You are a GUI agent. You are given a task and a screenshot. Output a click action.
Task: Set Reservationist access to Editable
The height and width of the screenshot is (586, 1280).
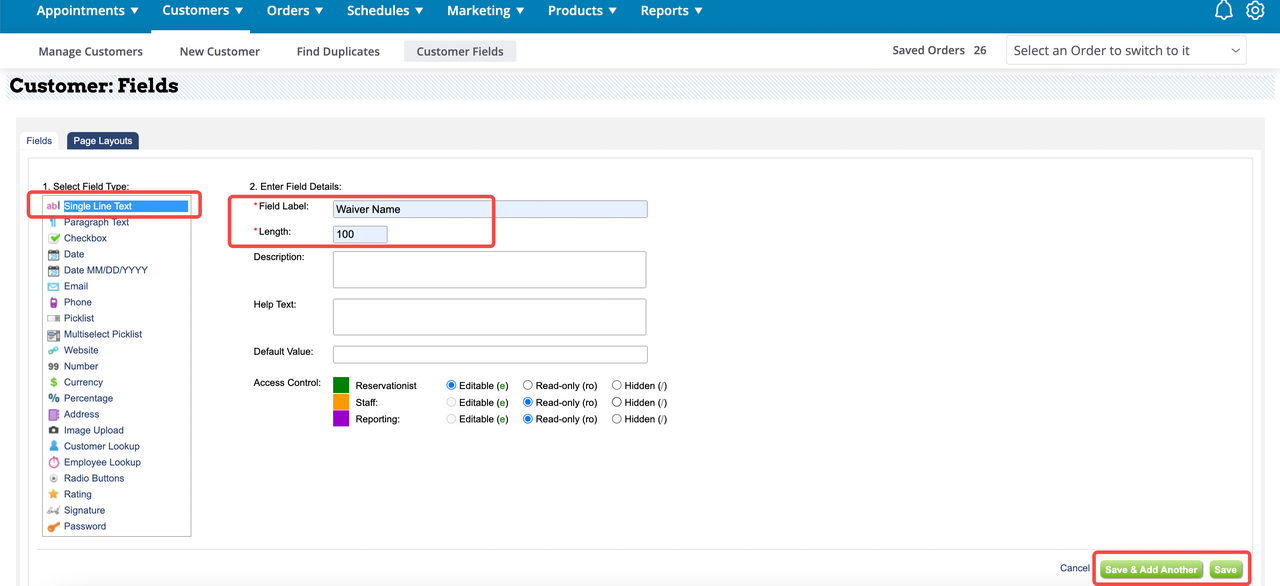pyautogui.click(x=451, y=385)
